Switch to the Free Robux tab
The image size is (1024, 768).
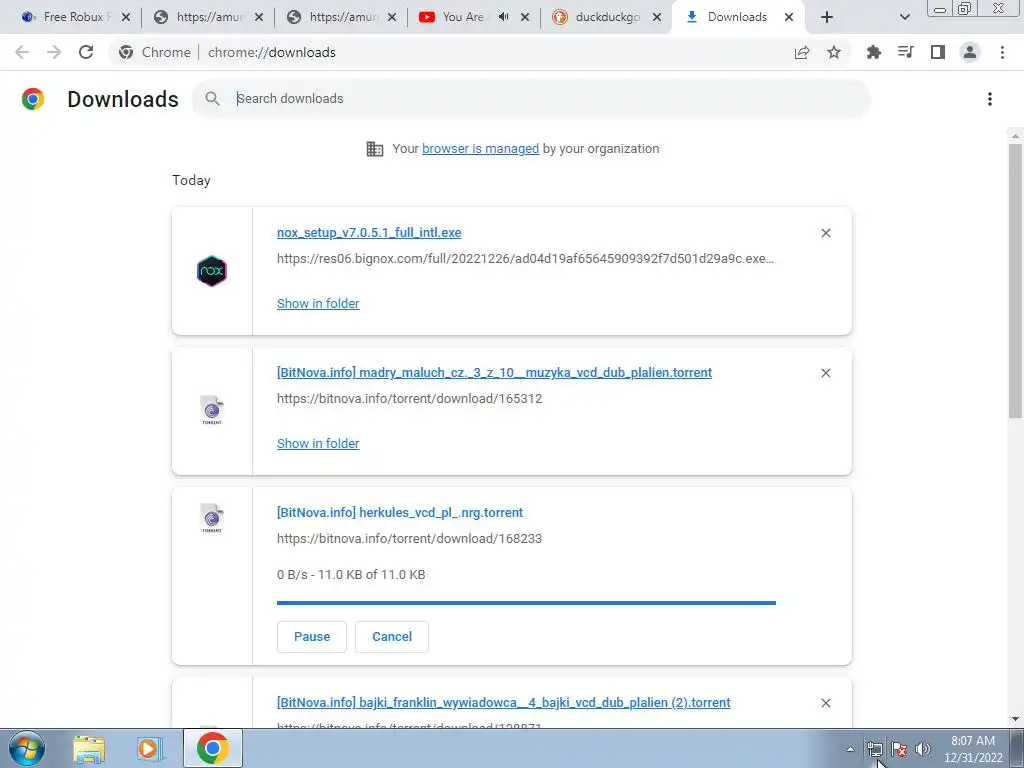[72, 17]
